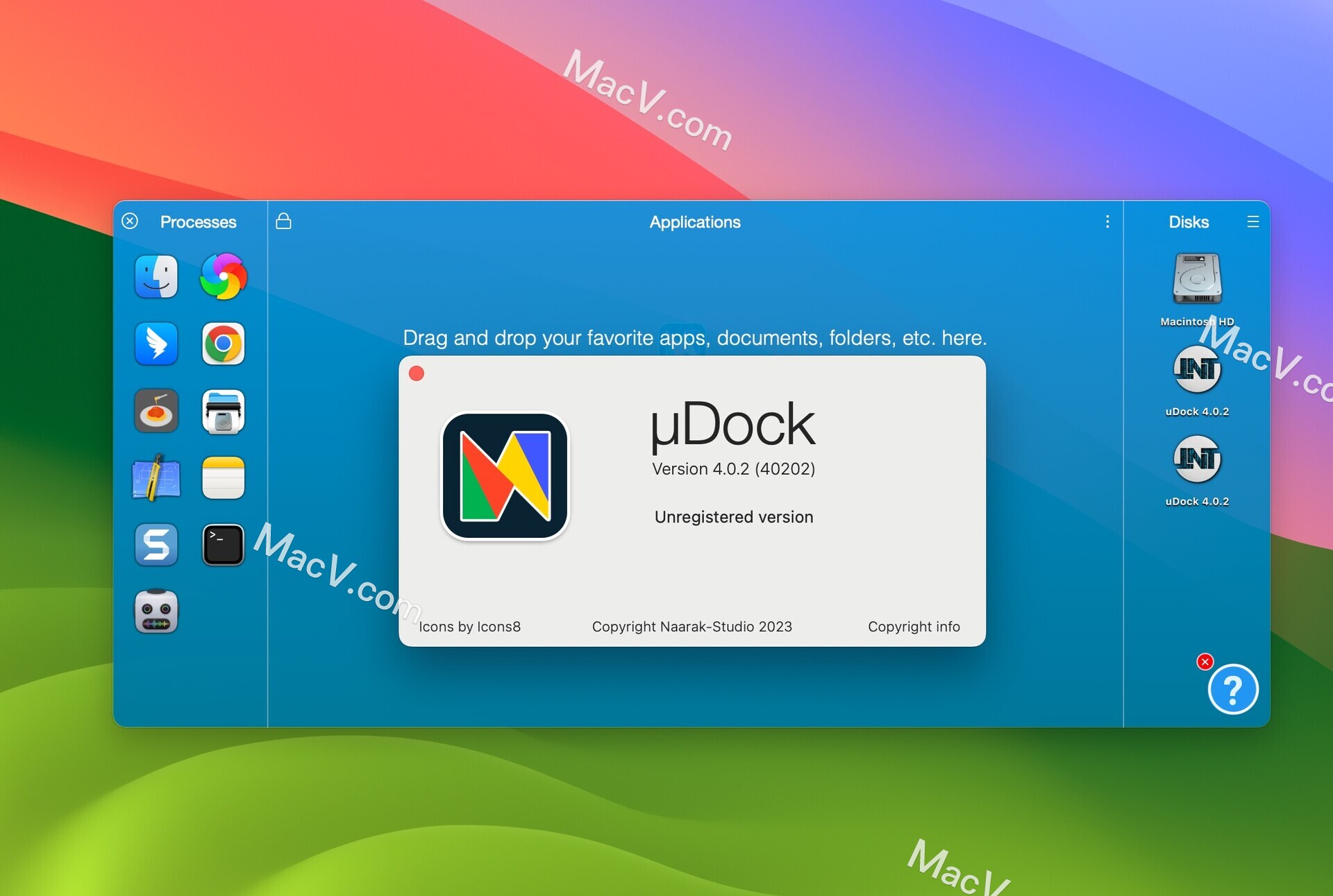
Task: Switch to Google Chrome process
Action: click(223, 344)
